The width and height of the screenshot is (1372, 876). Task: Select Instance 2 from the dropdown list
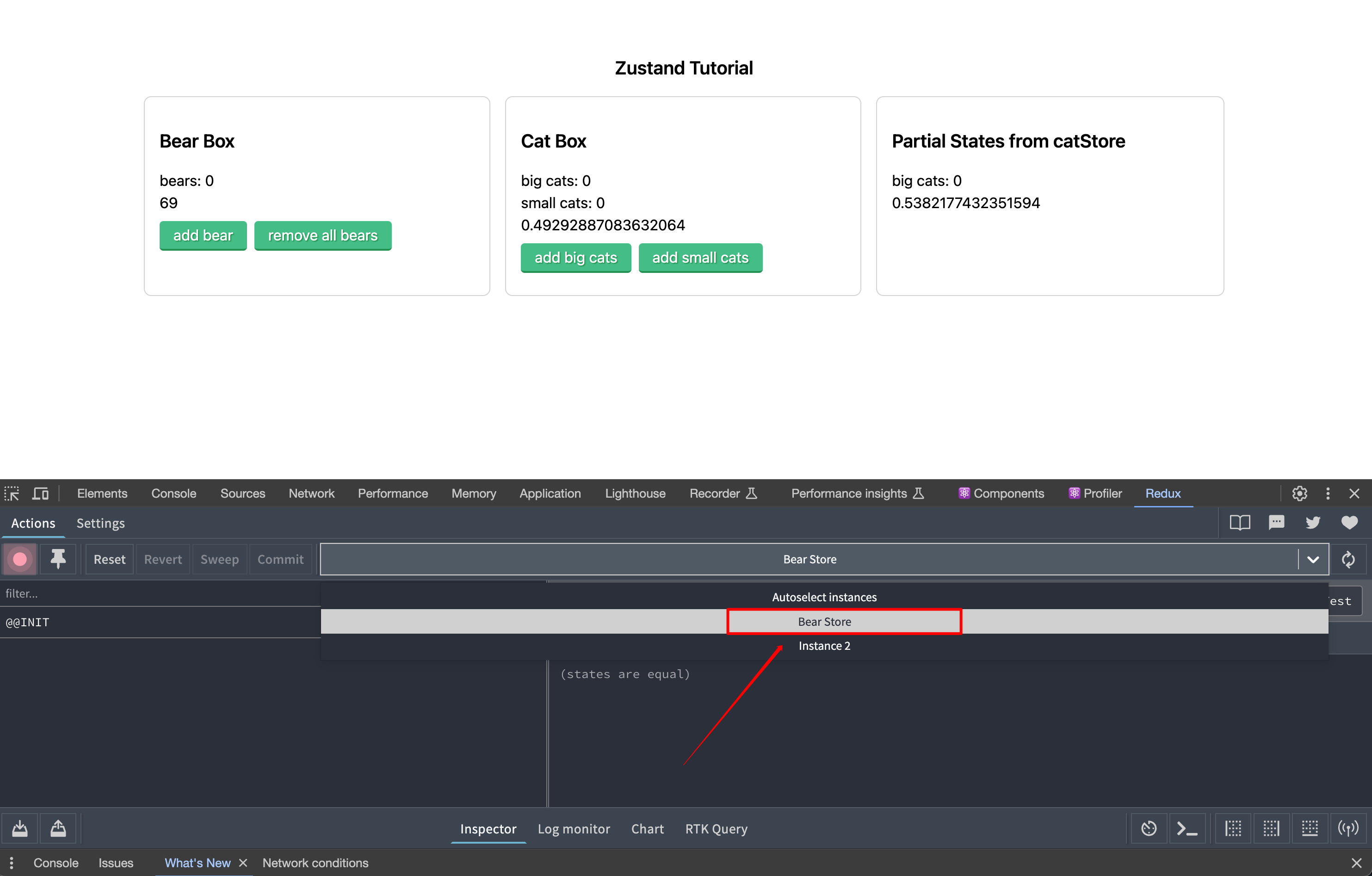click(824, 646)
